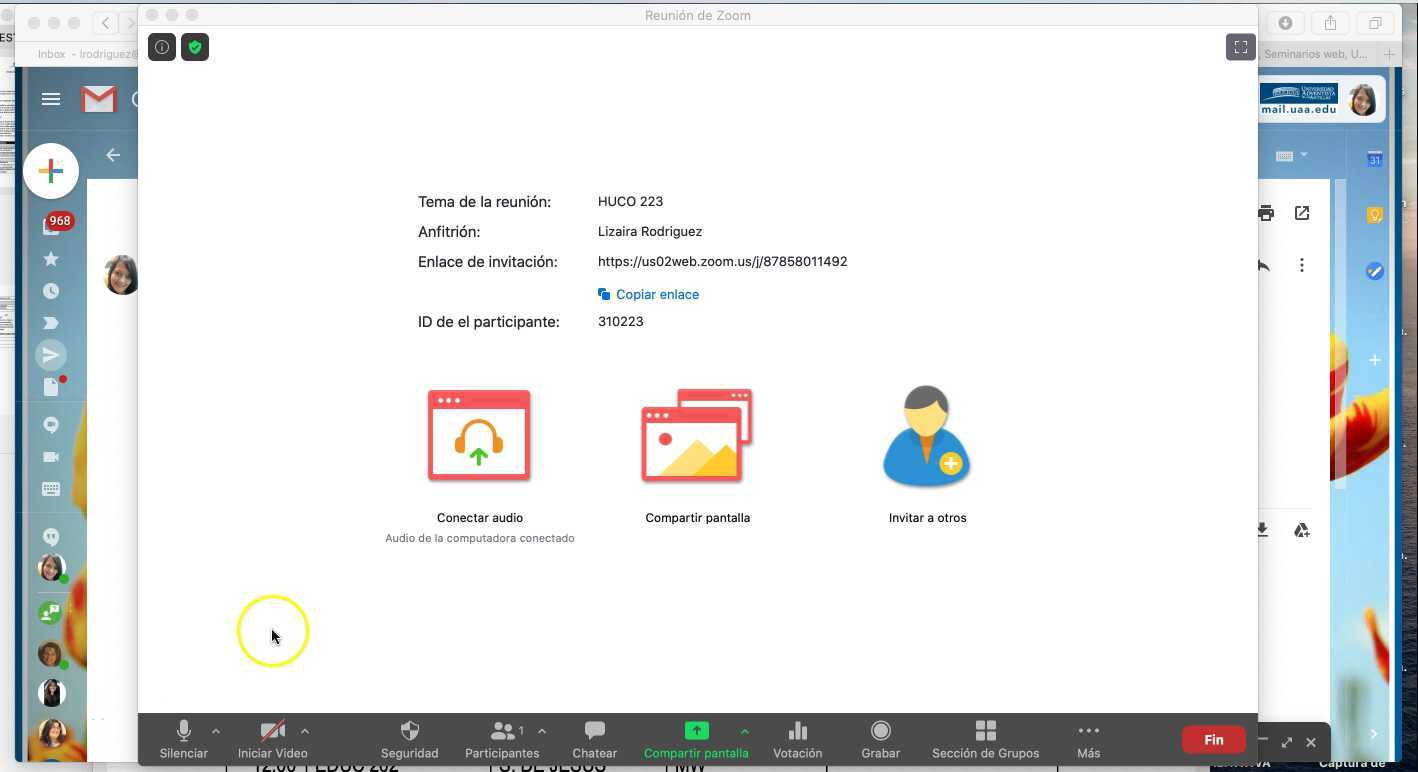This screenshot has height=772, width=1418.
Task: Enter full screen in Zoom window
Action: 1240,47
